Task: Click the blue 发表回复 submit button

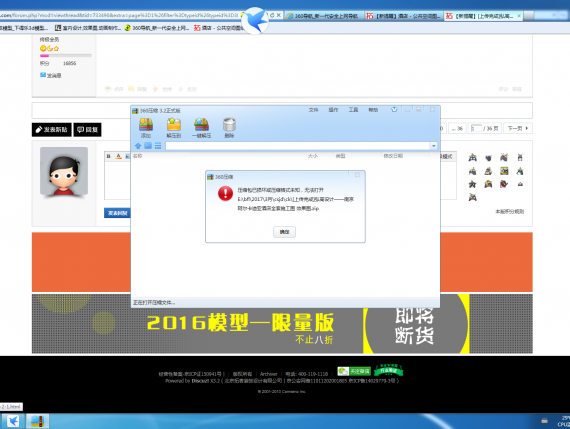Action: 117,213
